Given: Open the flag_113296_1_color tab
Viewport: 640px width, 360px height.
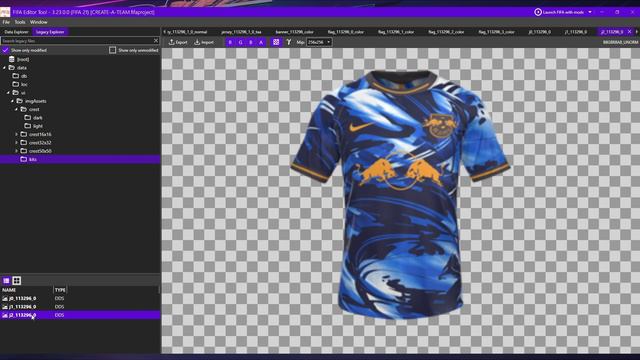Looking at the screenshot, I should (x=396, y=32).
